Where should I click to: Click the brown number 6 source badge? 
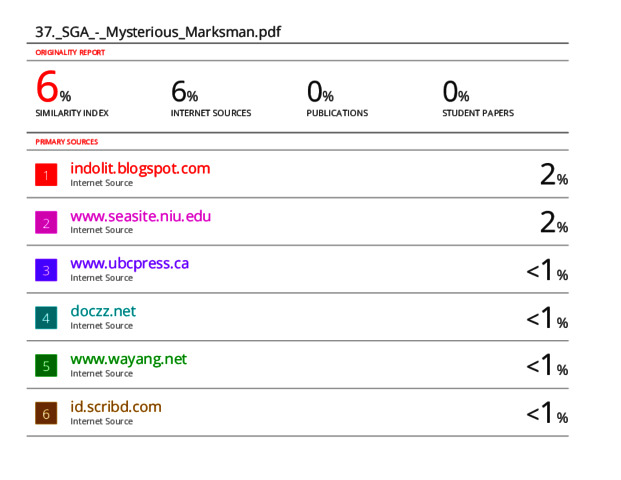[x=45, y=413]
